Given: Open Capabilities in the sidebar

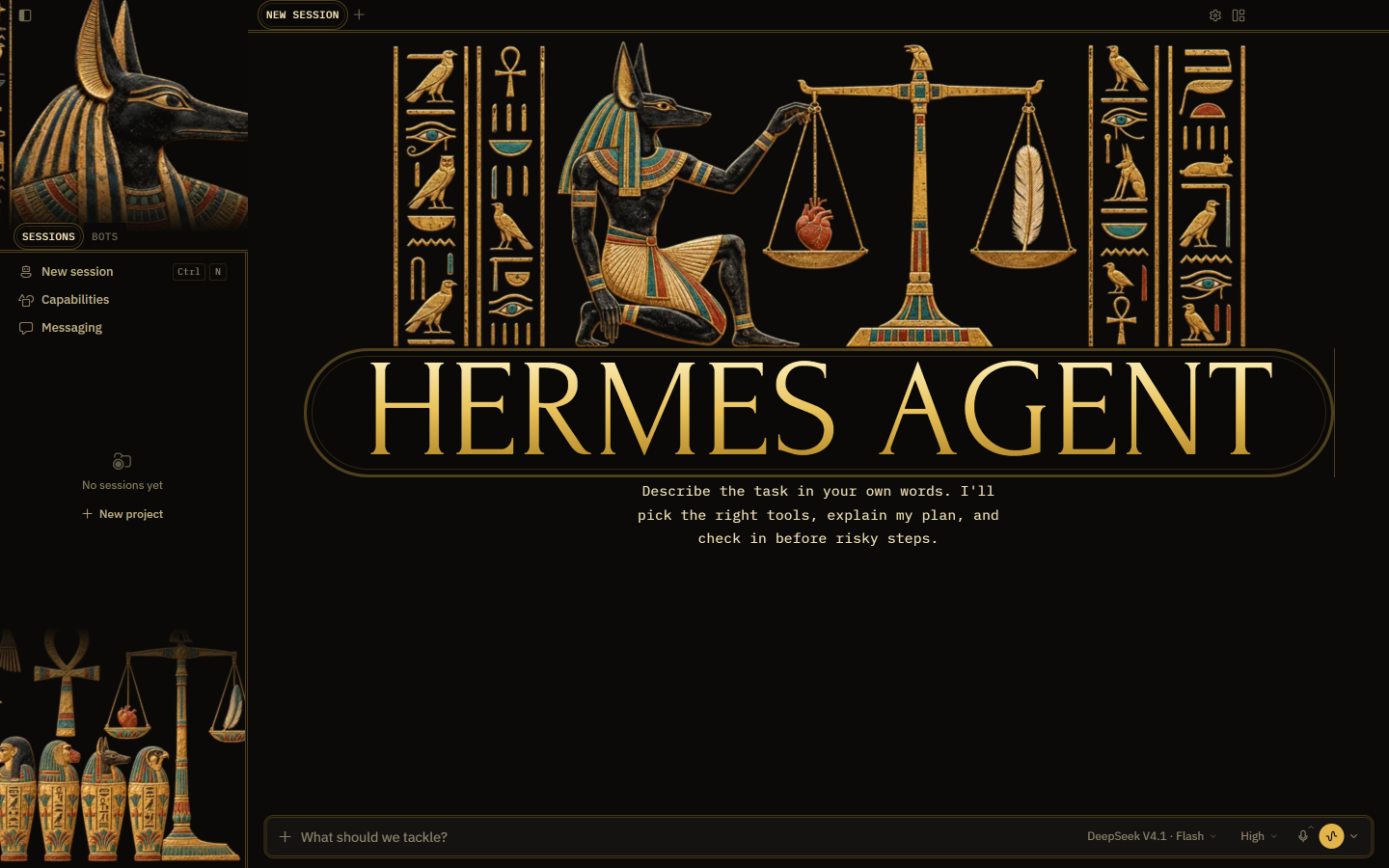Looking at the screenshot, I should (x=123, y=300).
